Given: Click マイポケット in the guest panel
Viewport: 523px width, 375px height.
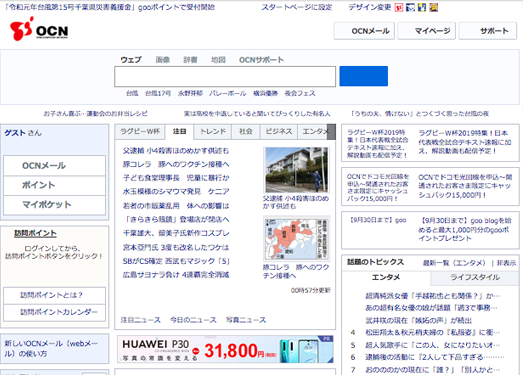Looking at the screenshot, I should click(x=54, y=205).
